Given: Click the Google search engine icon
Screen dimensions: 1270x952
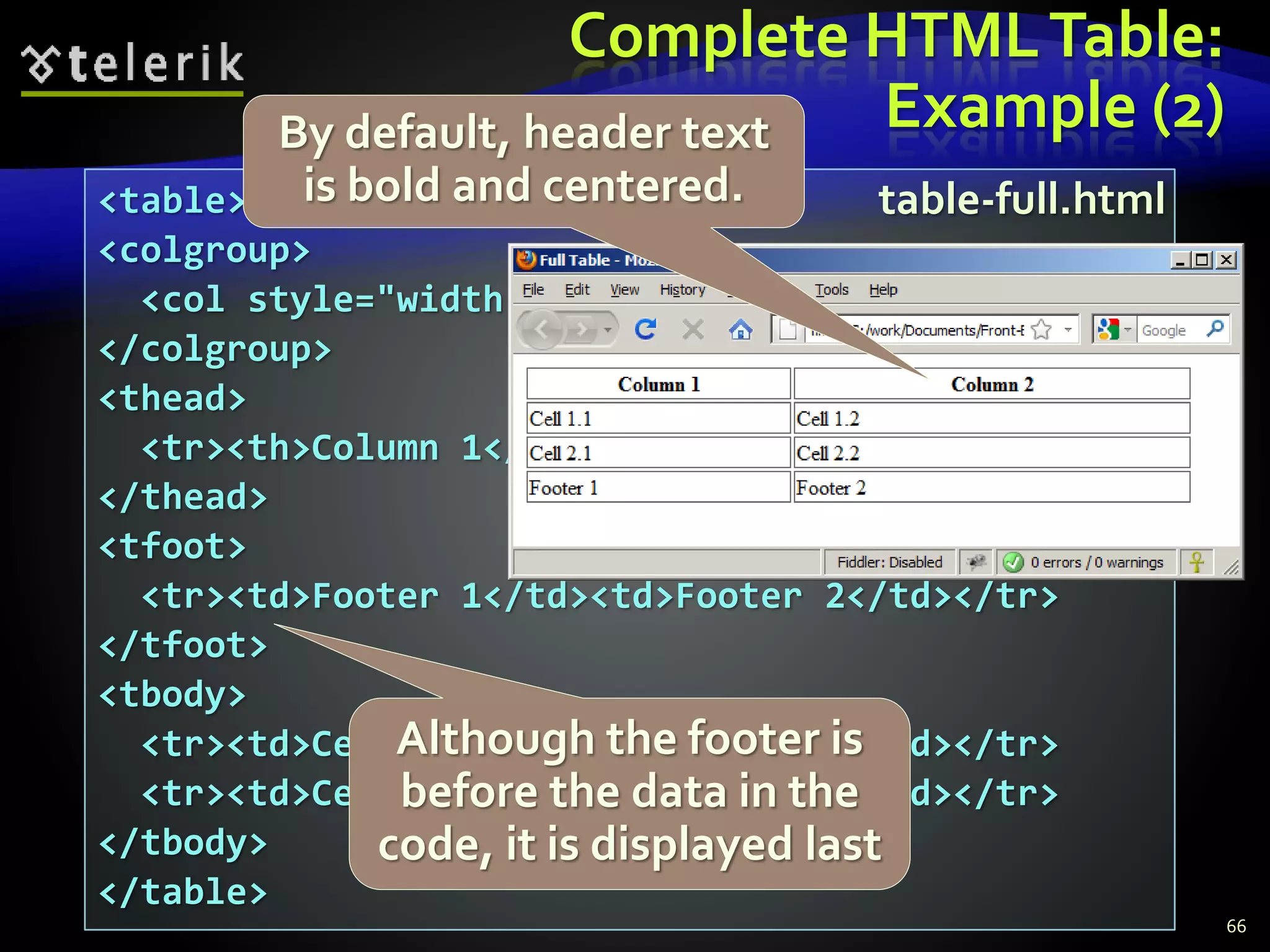Looking at the screenshot, I should pos(1108,330).
